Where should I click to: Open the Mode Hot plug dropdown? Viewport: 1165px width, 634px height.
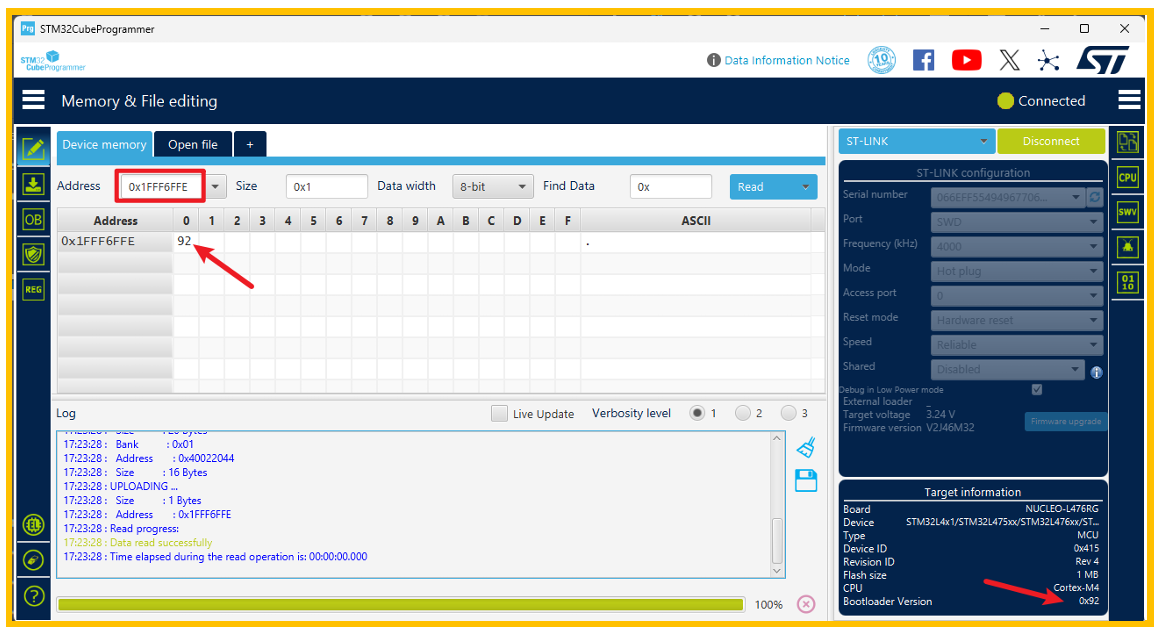[x=1016, y=271]
